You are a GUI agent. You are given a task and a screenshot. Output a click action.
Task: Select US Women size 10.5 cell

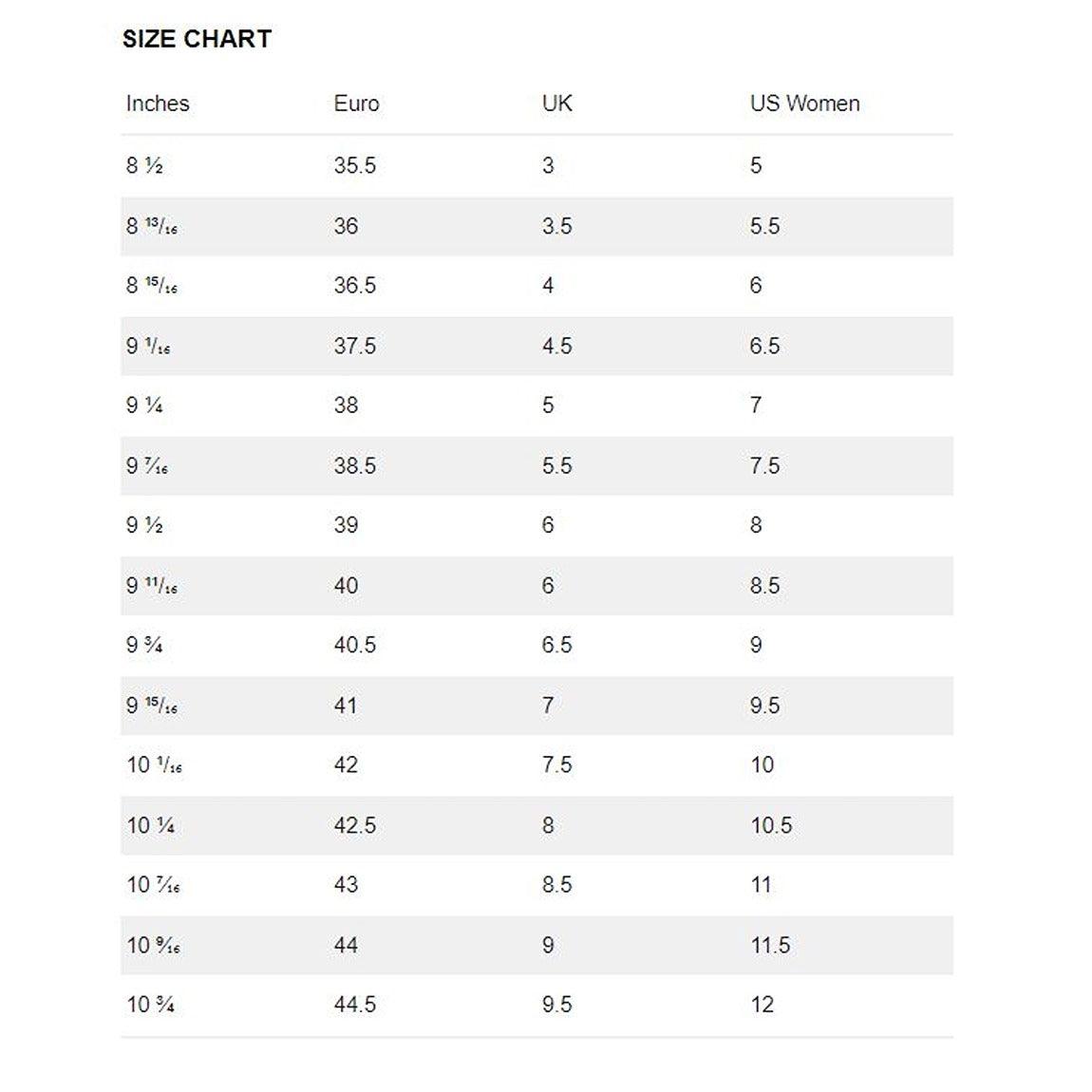coord(771,825)
